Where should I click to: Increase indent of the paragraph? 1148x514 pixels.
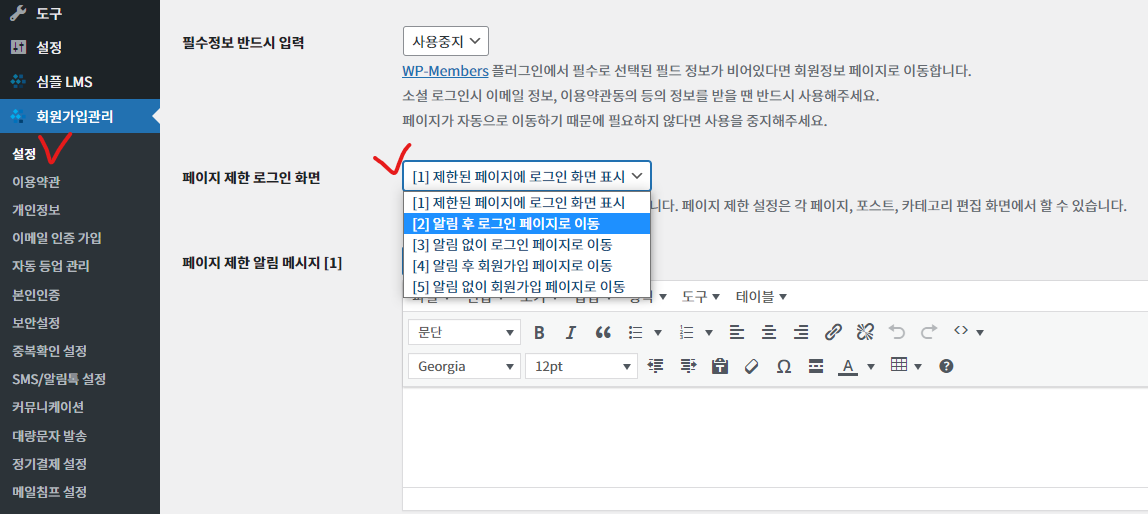click(687, 365)
